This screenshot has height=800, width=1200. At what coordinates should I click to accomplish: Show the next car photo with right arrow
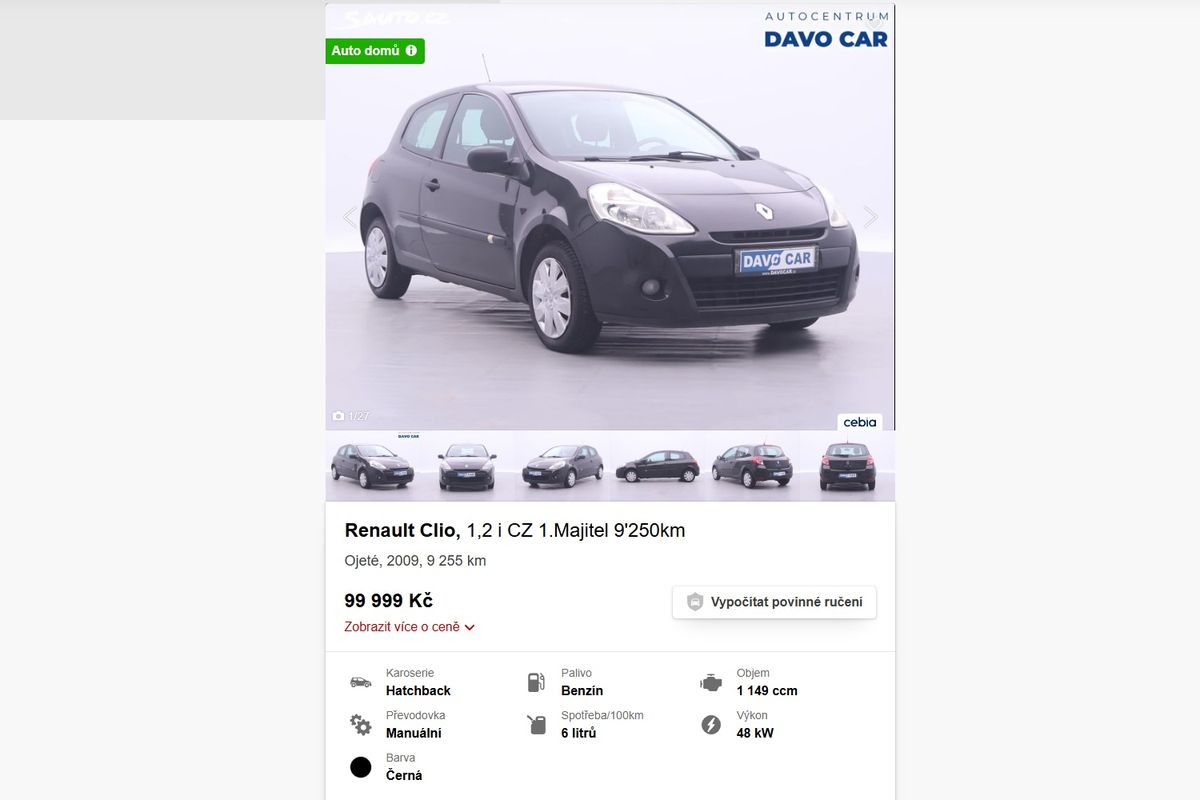(x=870, y=217)
